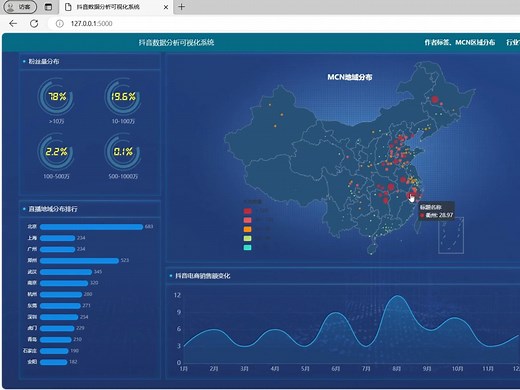Viewport: 520px width, 390px height.
Task: Click the >10万 gauge label
Action: coord(56,121)
